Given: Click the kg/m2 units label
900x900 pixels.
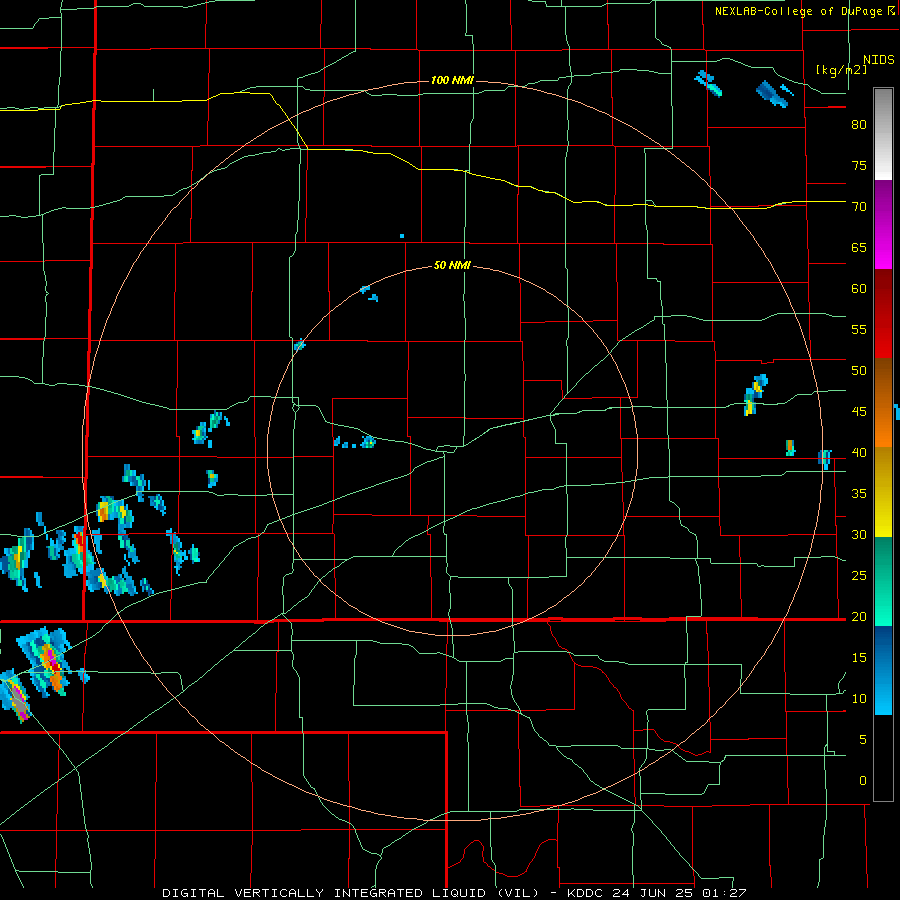Looking at the screenshot, I should (841, 70).
